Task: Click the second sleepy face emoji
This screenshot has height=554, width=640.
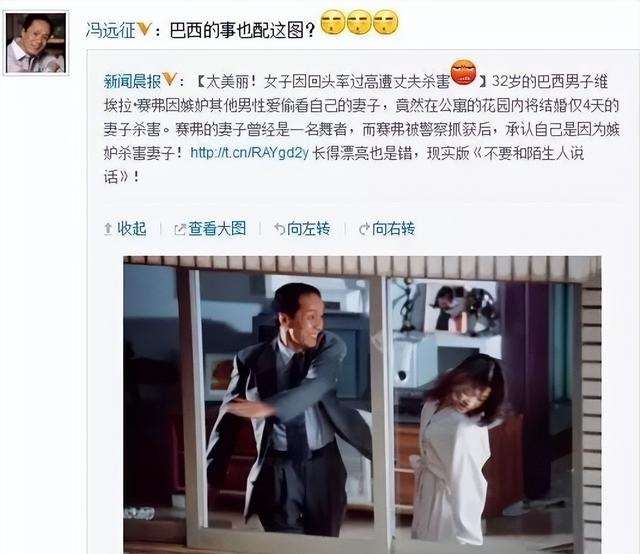Action: click(x=359, y=22)
